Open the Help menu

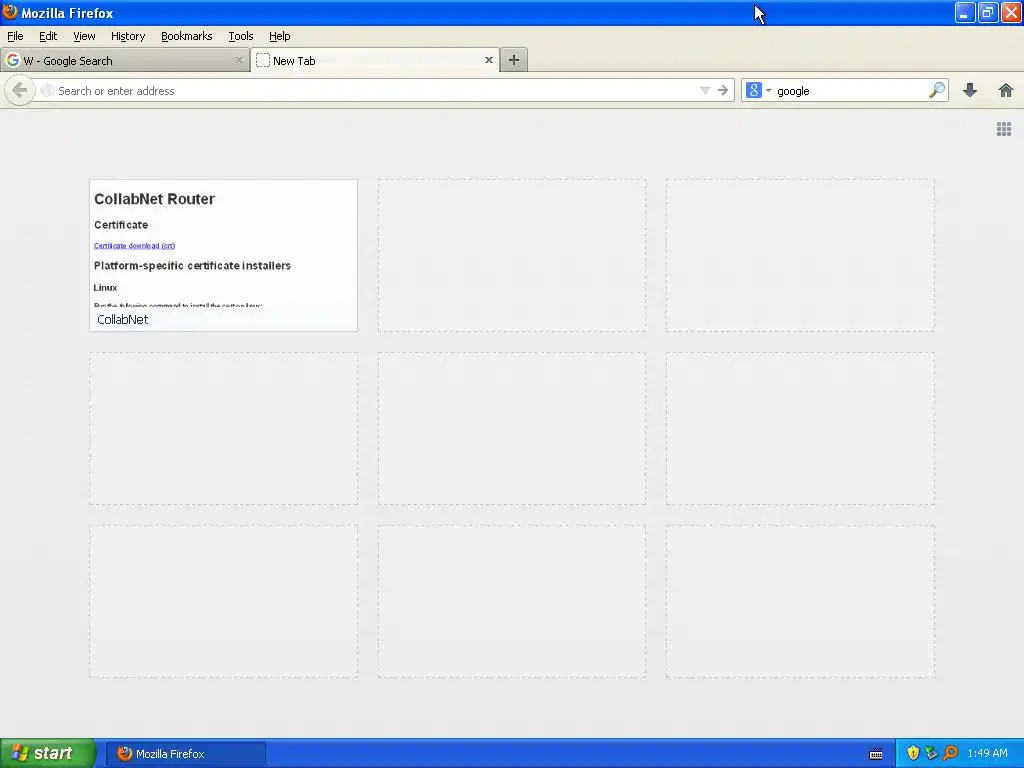tap(280, 36)
